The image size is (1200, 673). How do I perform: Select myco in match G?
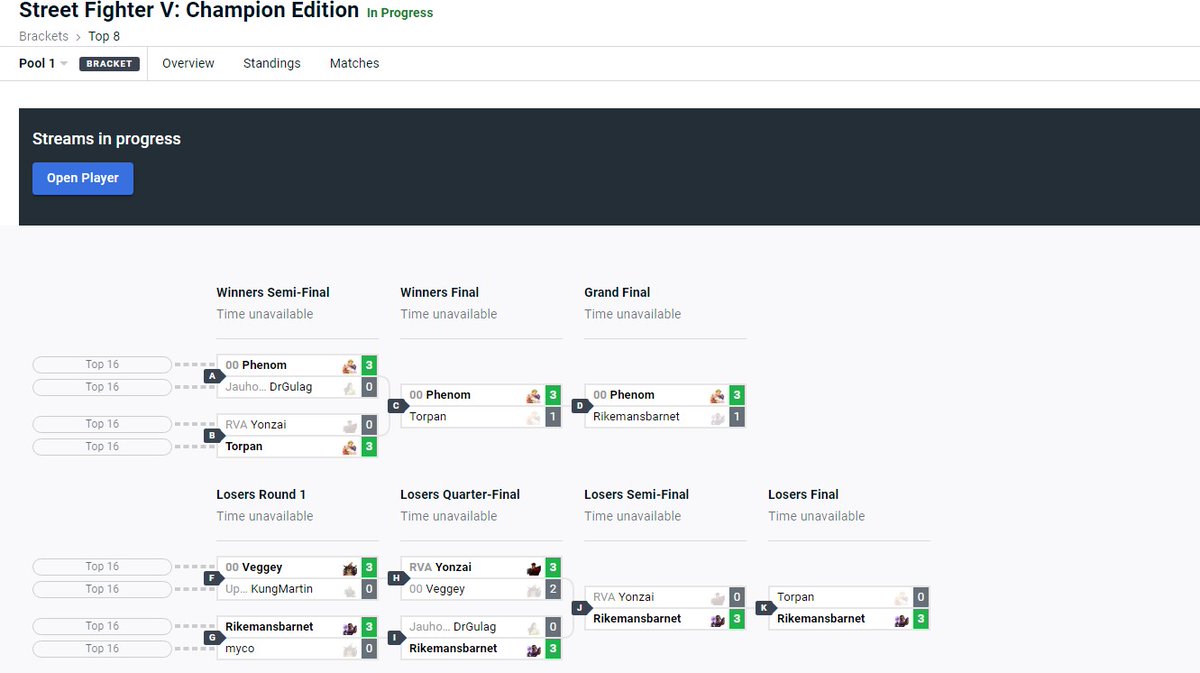pos(240,649)
